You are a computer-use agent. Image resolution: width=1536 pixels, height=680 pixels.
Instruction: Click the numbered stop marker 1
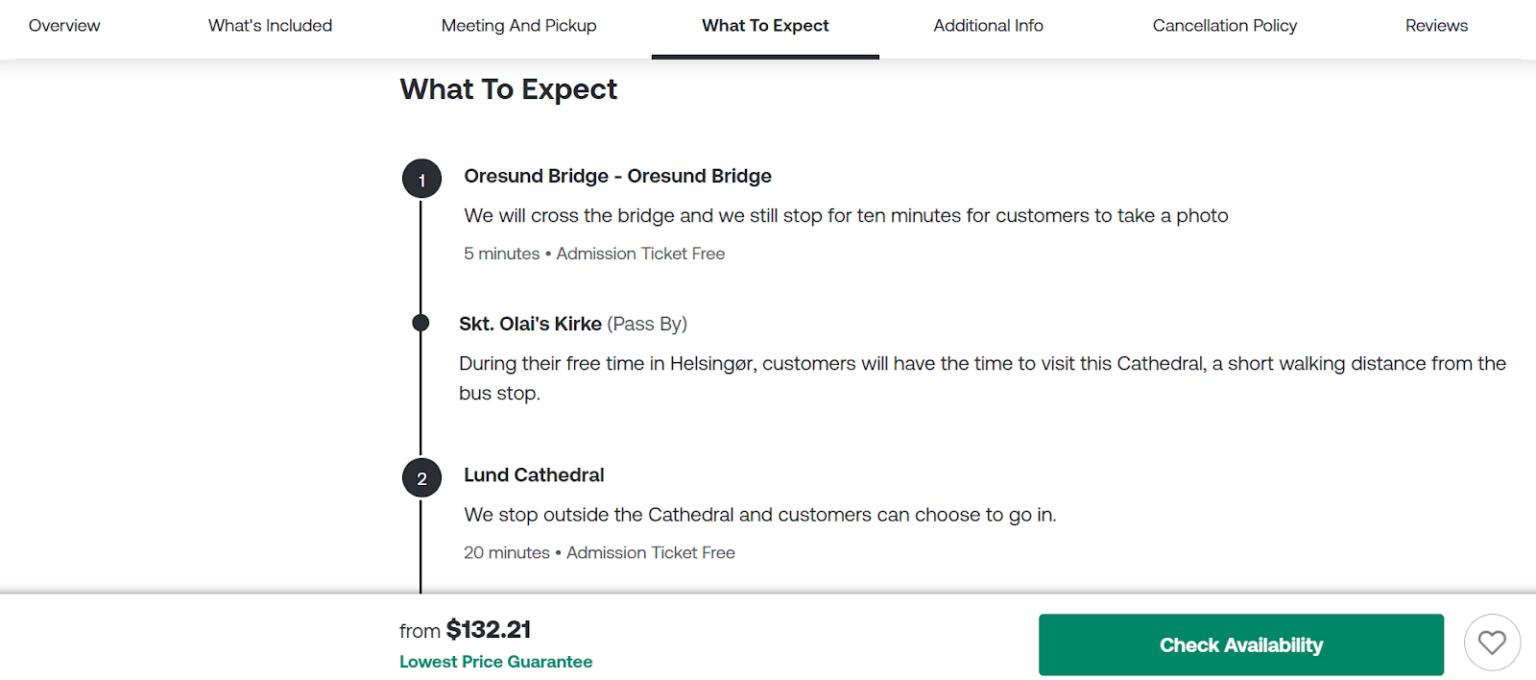pyautogui.click(x=421, y=178)
